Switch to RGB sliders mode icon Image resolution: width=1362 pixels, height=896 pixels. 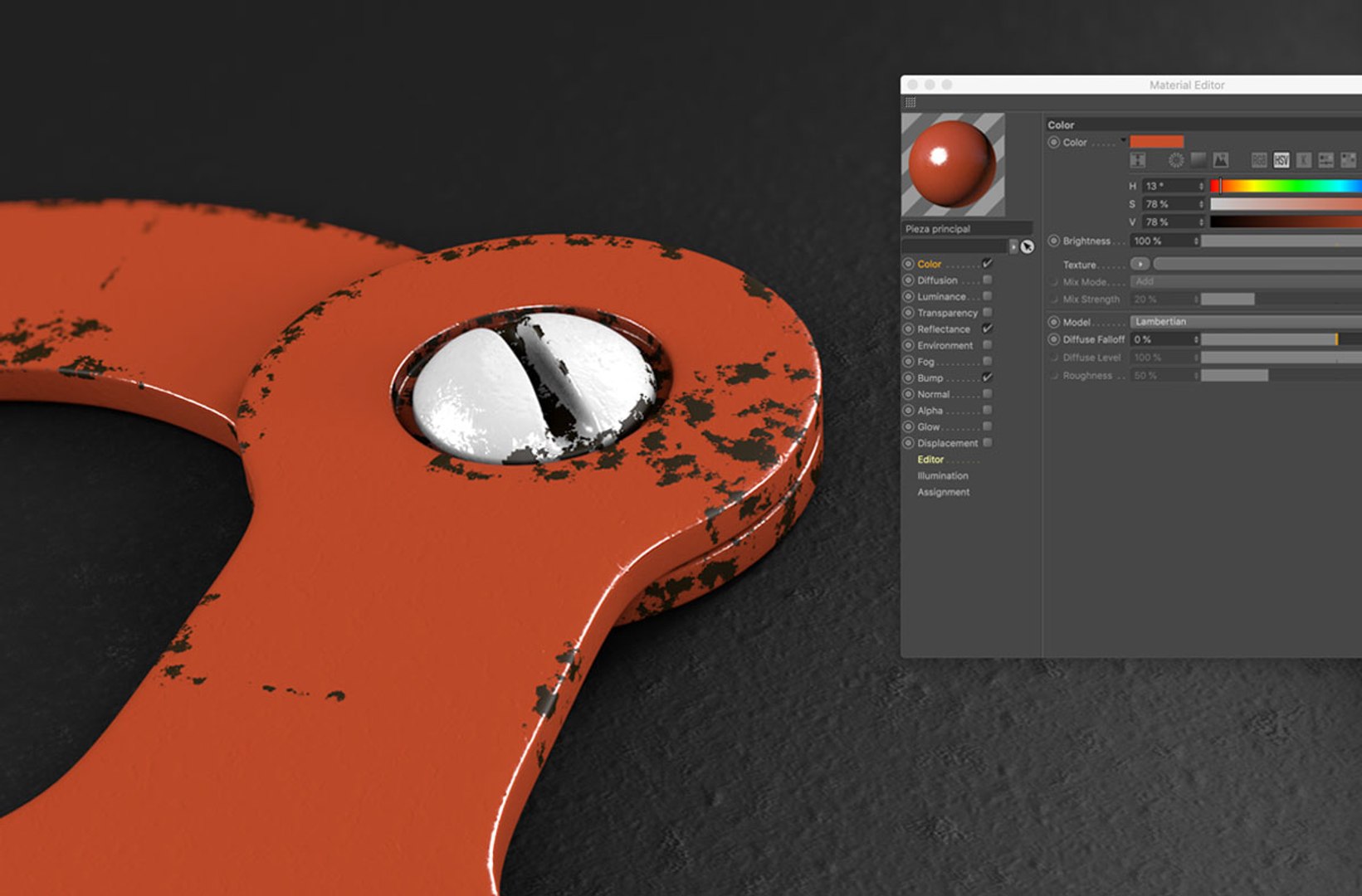[x=1259, y=160]
